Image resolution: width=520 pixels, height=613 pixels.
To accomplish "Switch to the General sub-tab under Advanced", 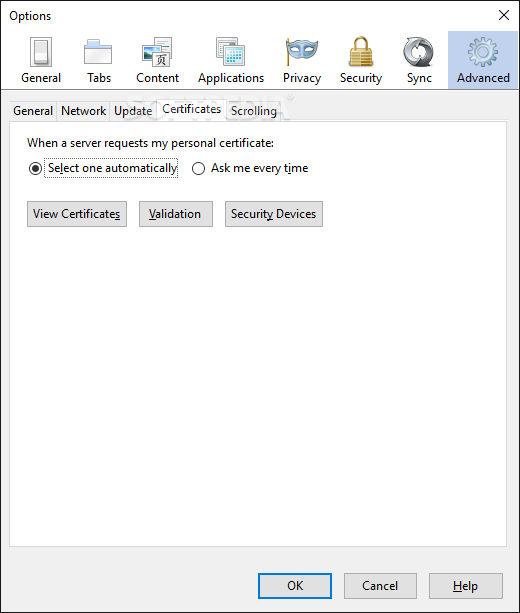I will click(x=33, y=111).
